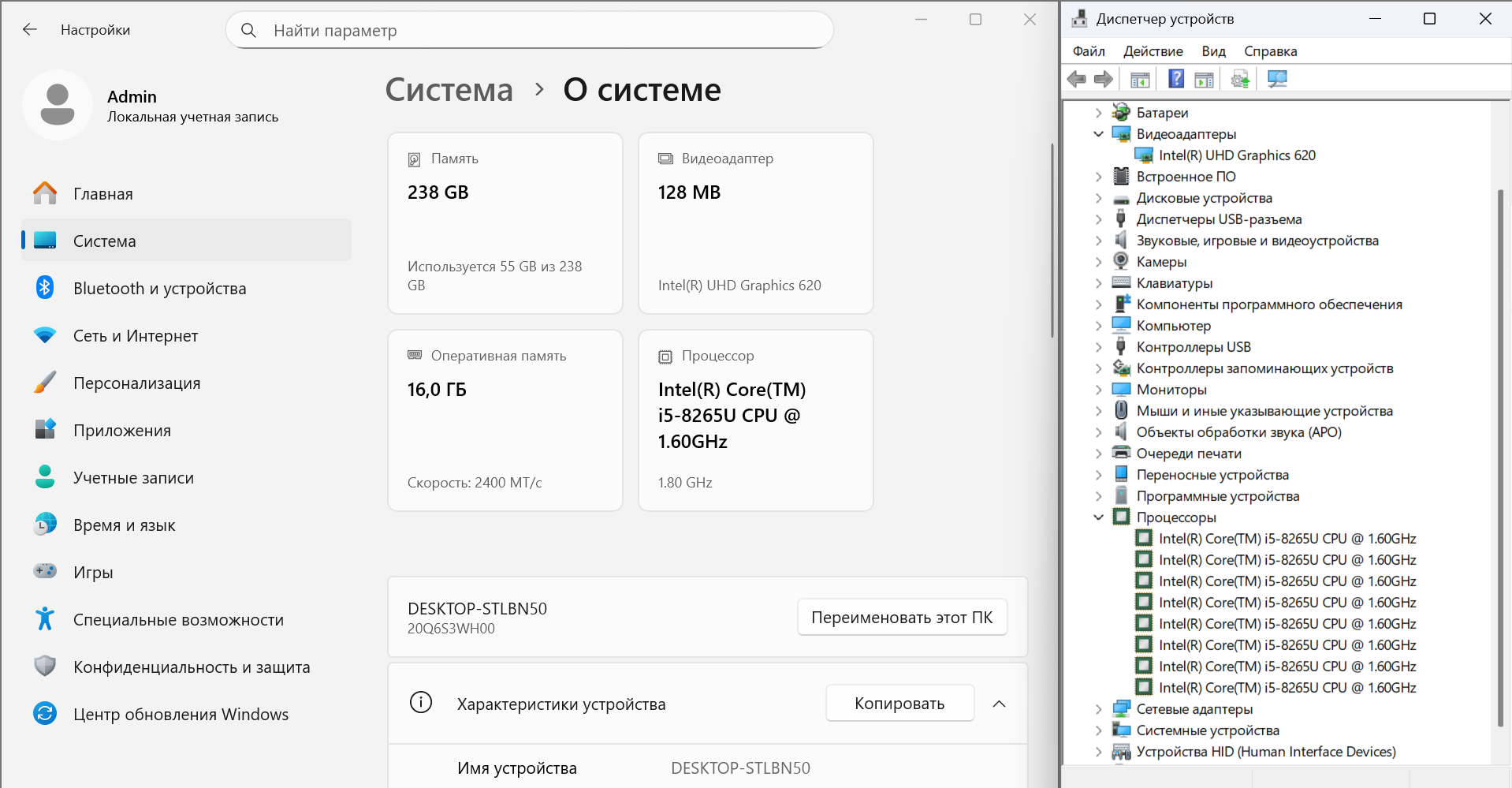1512x788 pixels.
Task: Click the Переименовать этот ПК button
Action: pyautogui.click(x=902, y=618)
